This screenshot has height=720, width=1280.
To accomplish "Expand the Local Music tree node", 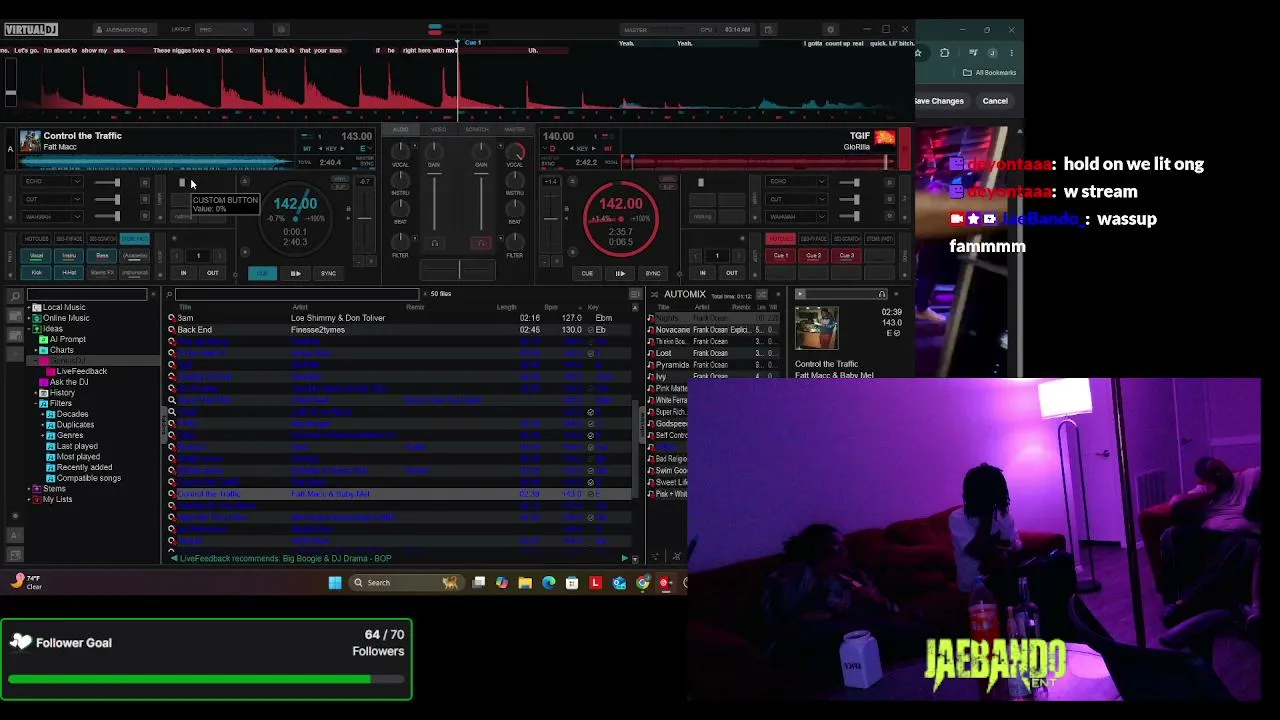I will pos(29,307).
